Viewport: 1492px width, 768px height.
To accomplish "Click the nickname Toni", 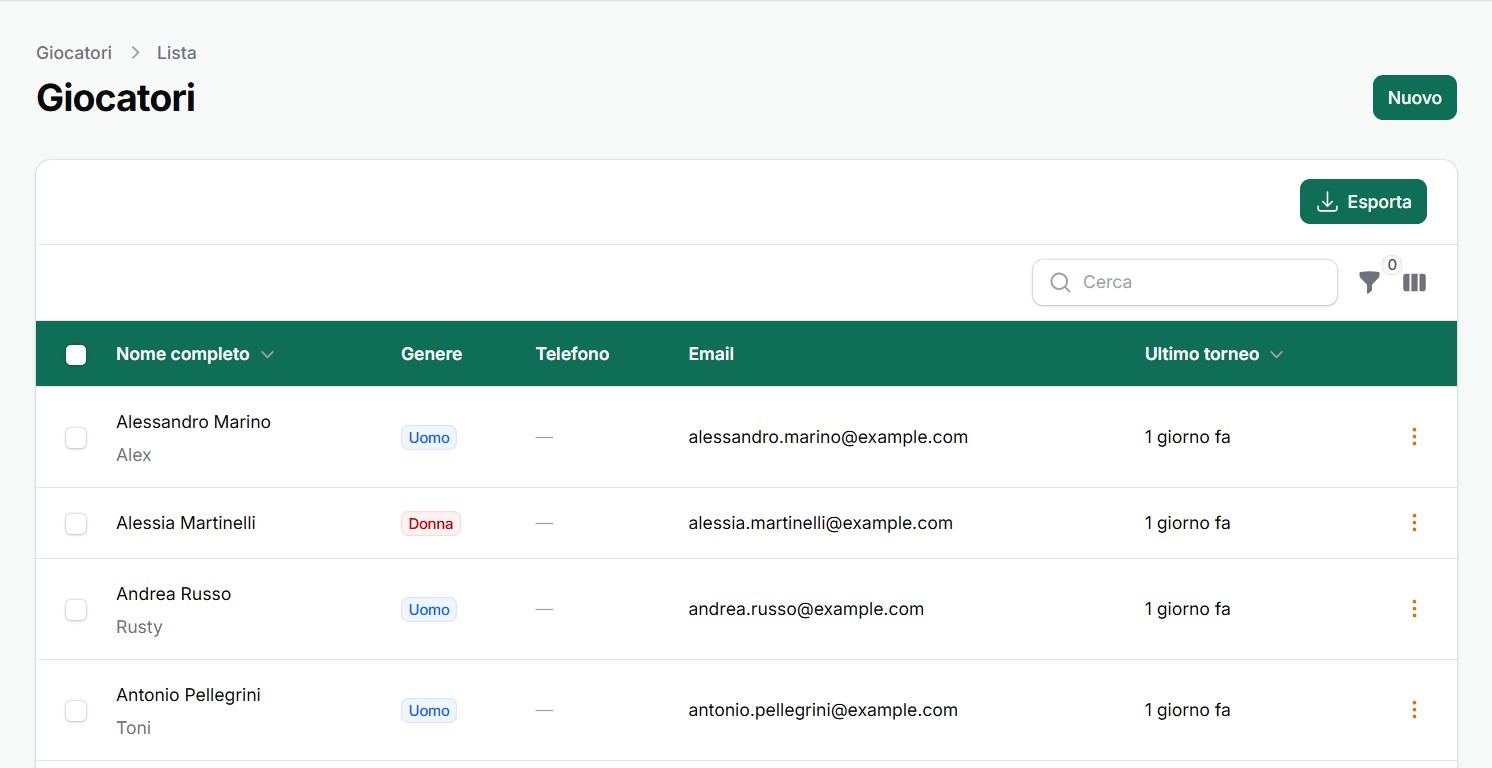I will [134, 728].
